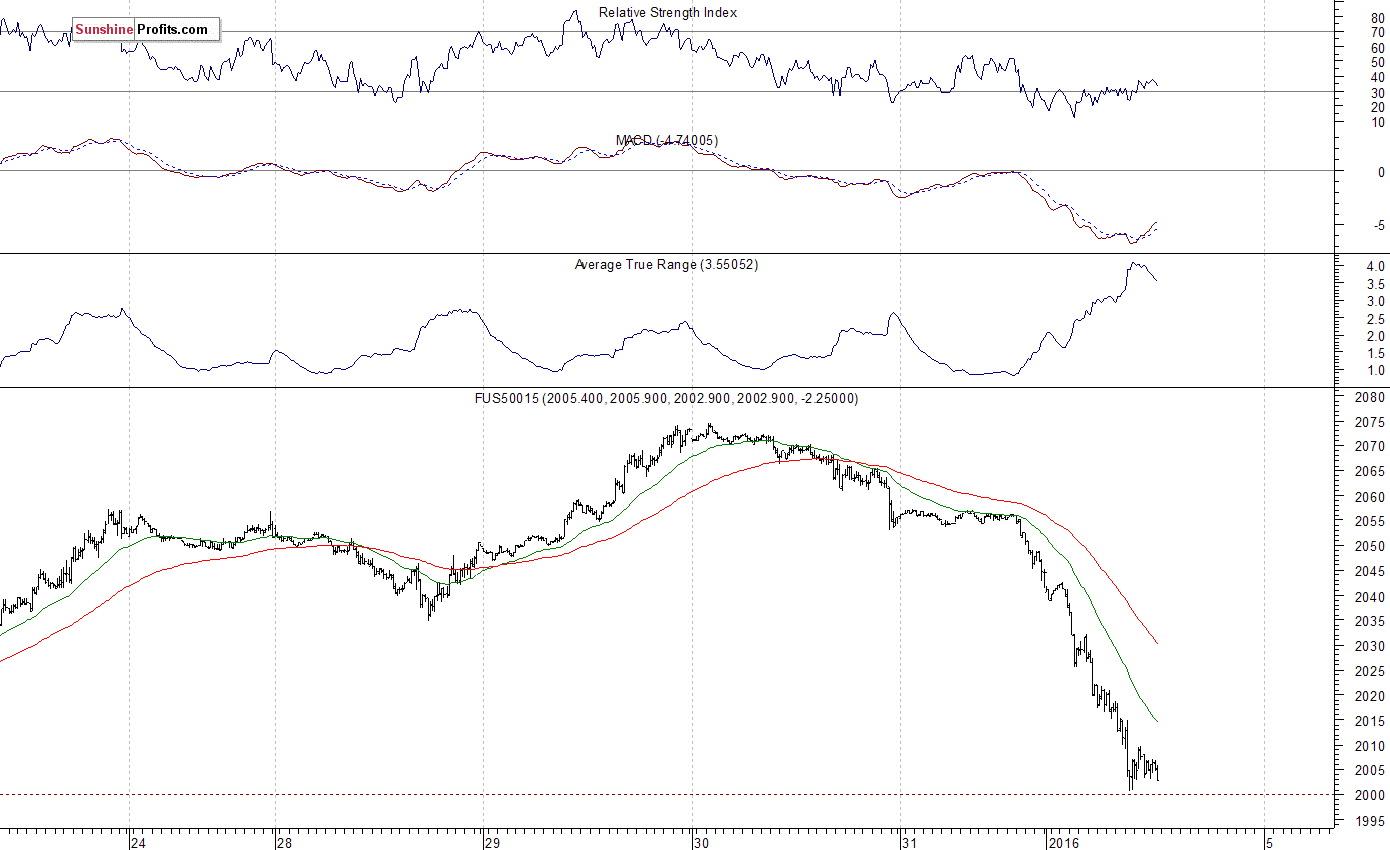Click the 2005 price axis value

coord(1370,771)
